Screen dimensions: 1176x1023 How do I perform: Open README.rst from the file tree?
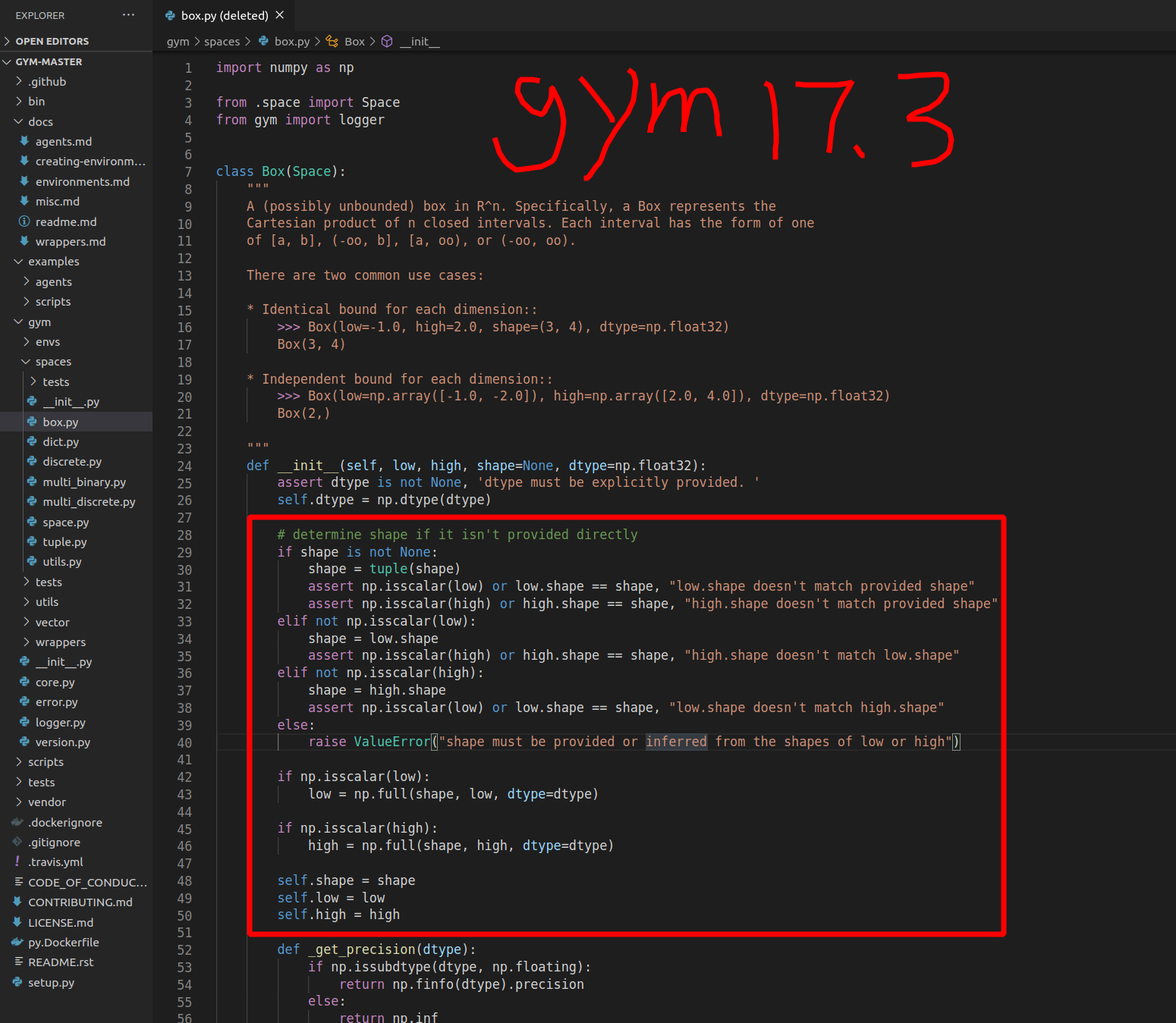(x=76, y=962)
